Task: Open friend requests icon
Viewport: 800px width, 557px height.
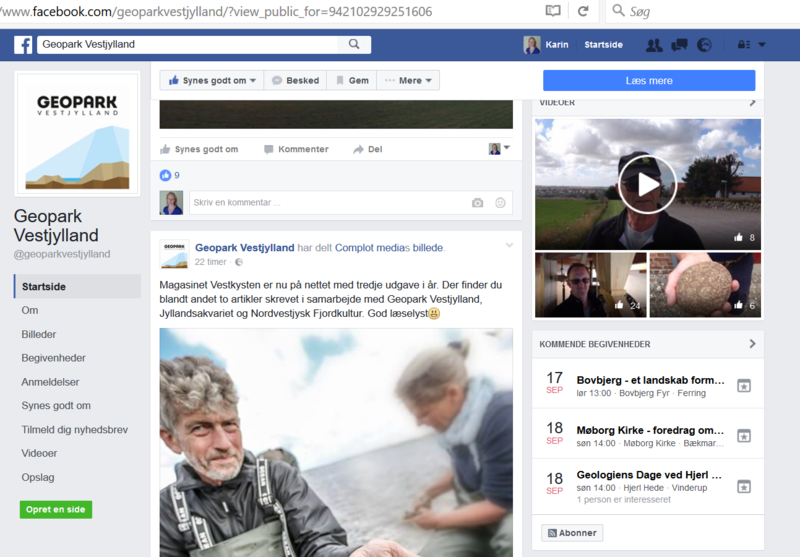Action: coord(654,45)
